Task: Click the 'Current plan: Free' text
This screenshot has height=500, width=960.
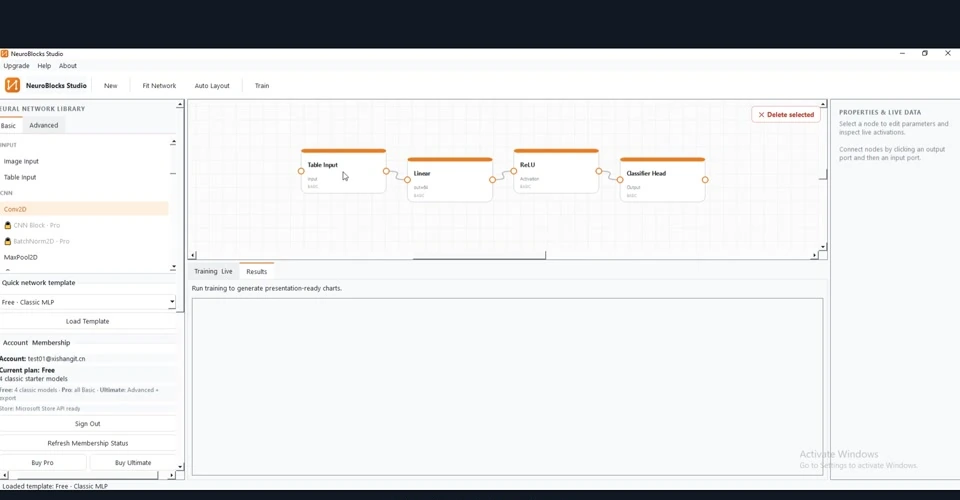Action: 28,370
